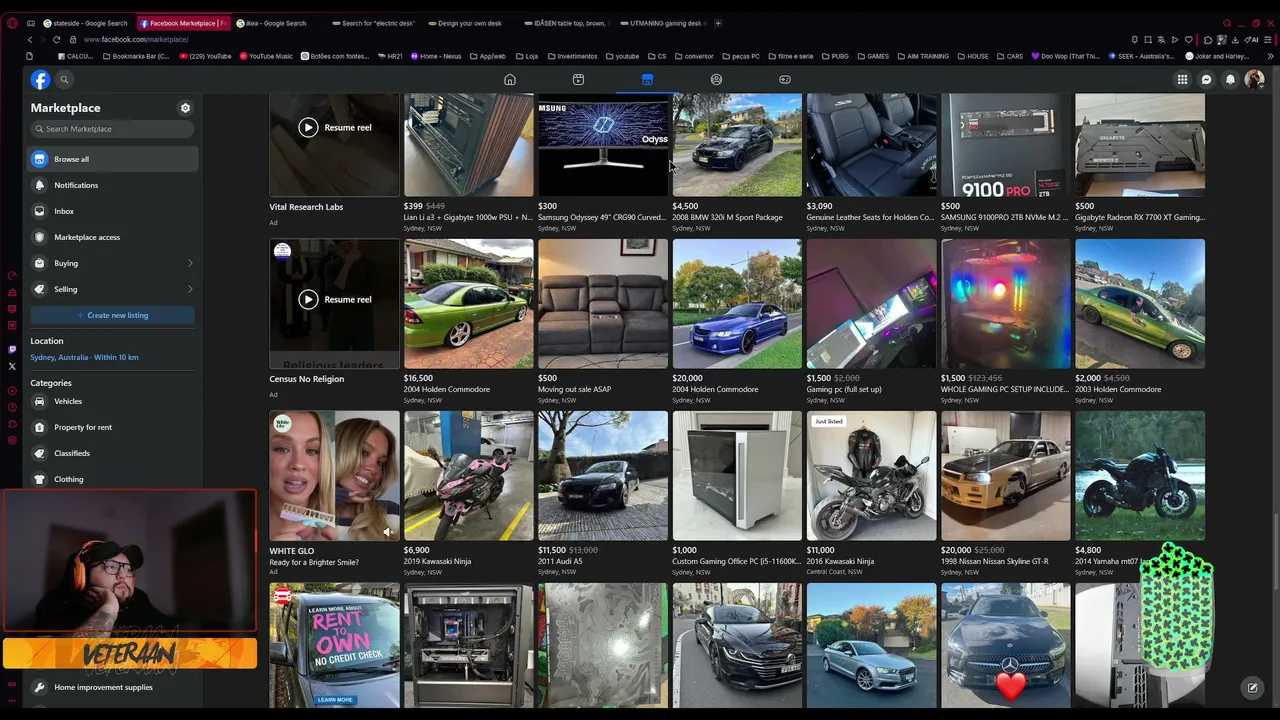The image size is (1280, 720).
Task: Open the Marketplace access item
Action: [x=113, y=237]
